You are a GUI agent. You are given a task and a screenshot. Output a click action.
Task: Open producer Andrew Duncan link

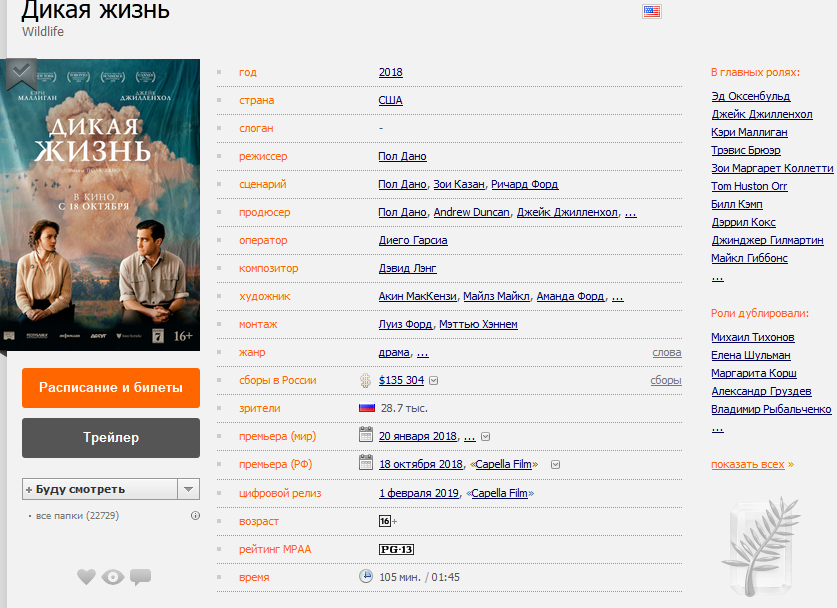[472, 212]
